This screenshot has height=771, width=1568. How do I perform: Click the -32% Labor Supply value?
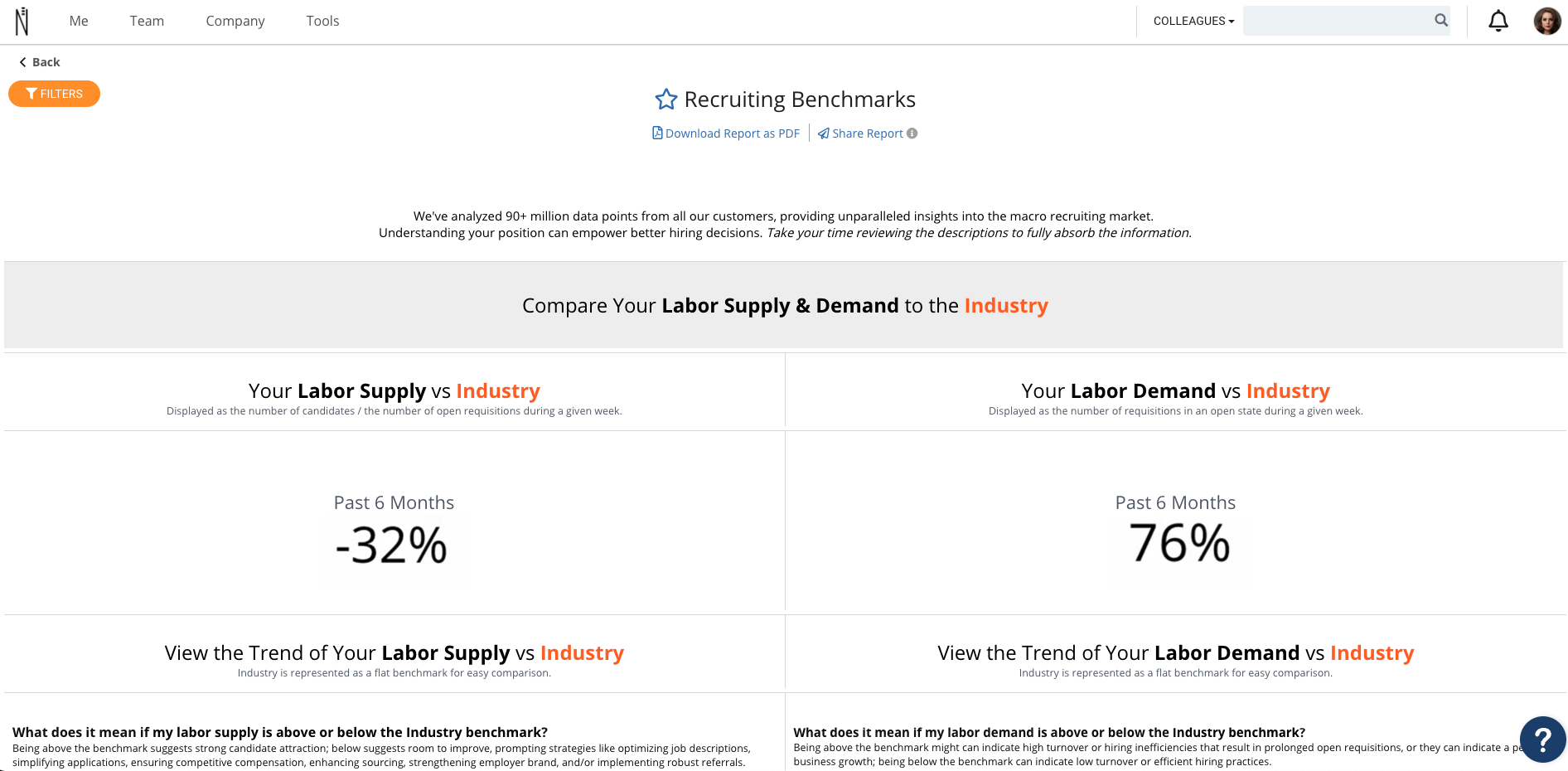(391, 546)
